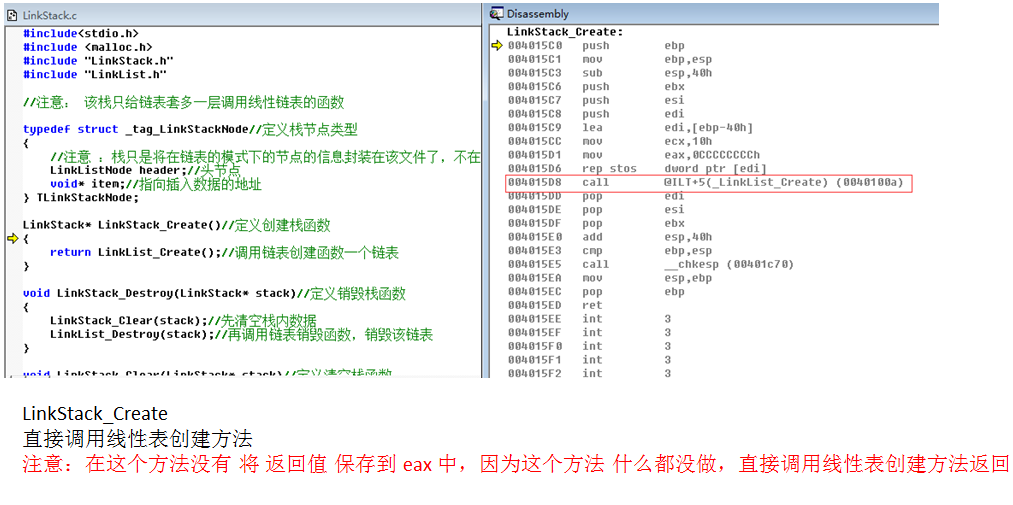Click the #include "LinkList.h" line

point(94,74)
